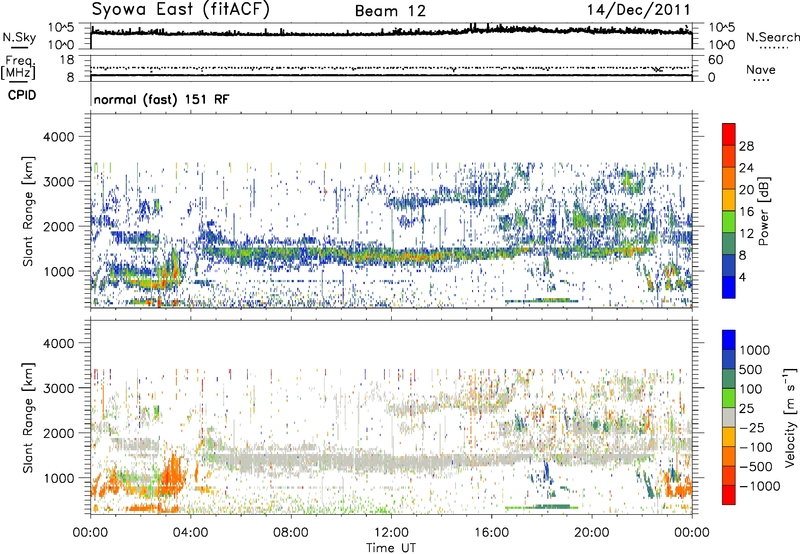
Task: Click velocity colorbar value 100
Action: coord(751,389)
